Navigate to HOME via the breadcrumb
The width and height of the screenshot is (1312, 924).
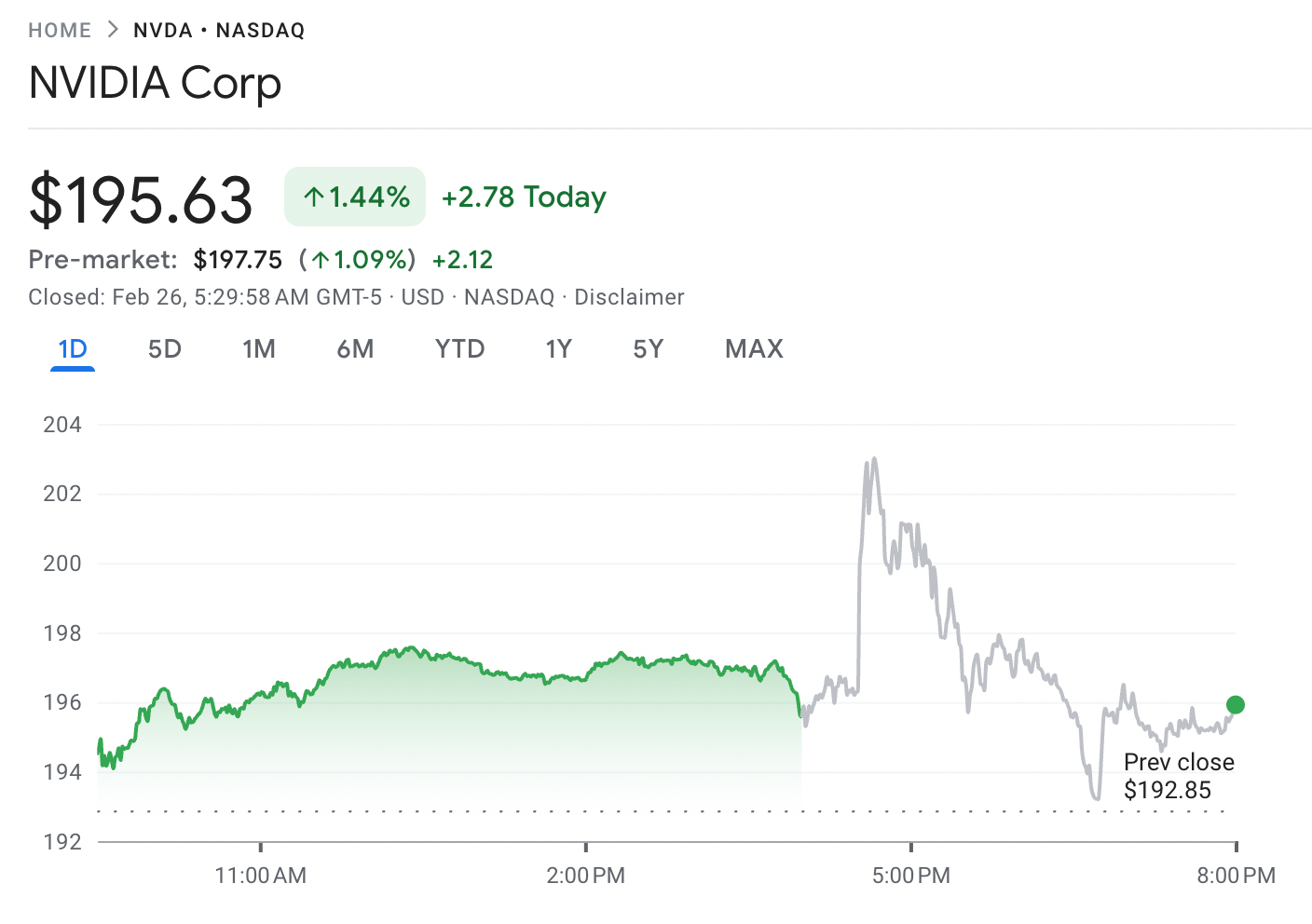click(x=60, y=29)
